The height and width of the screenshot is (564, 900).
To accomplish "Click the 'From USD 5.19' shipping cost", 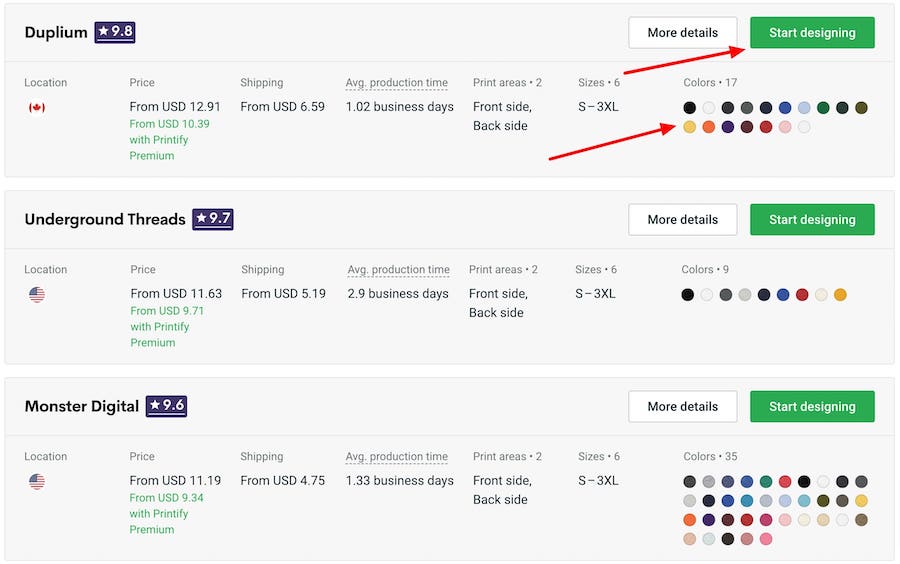I will 284,294.
